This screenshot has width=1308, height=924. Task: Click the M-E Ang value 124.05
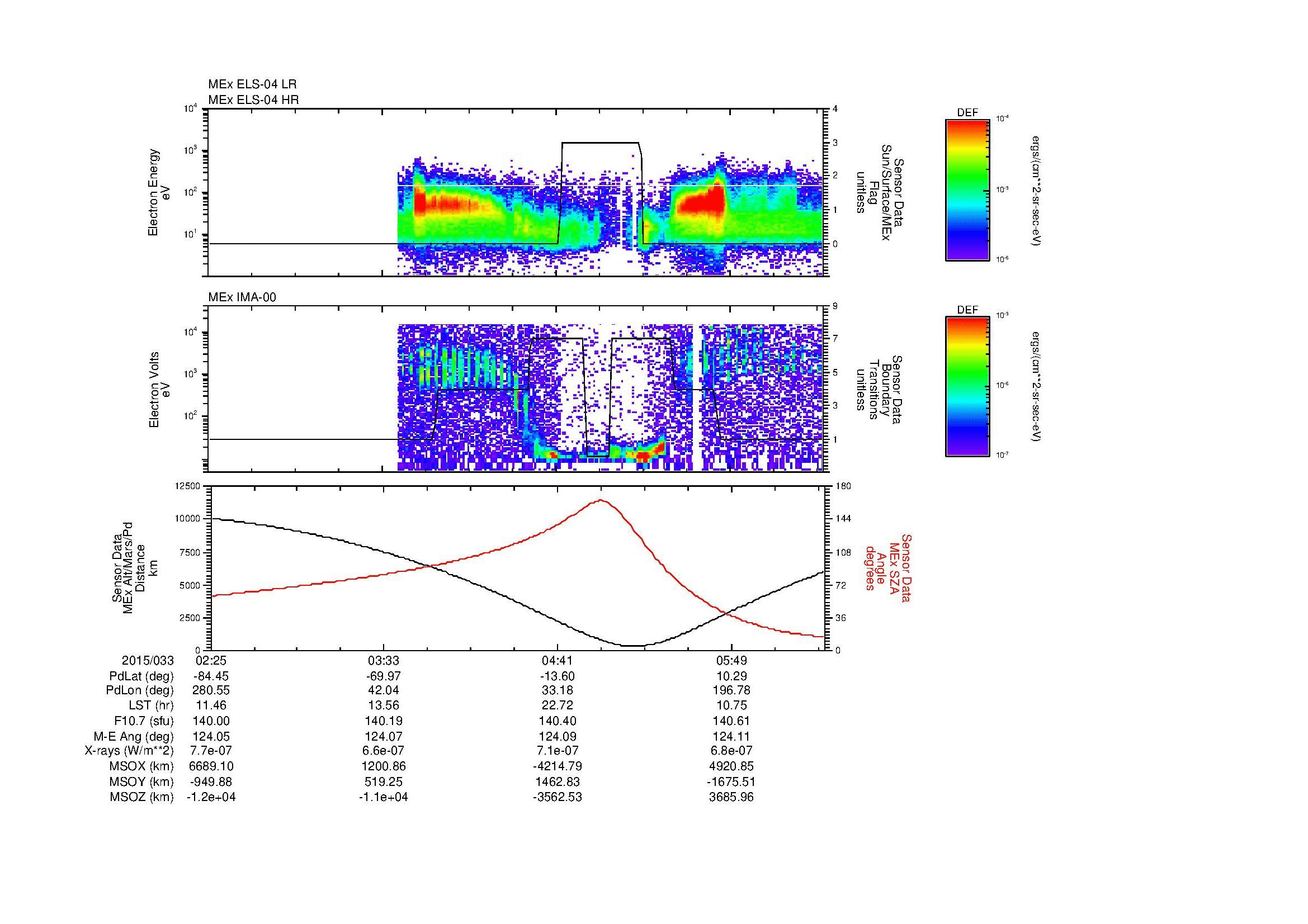(211, 736)
